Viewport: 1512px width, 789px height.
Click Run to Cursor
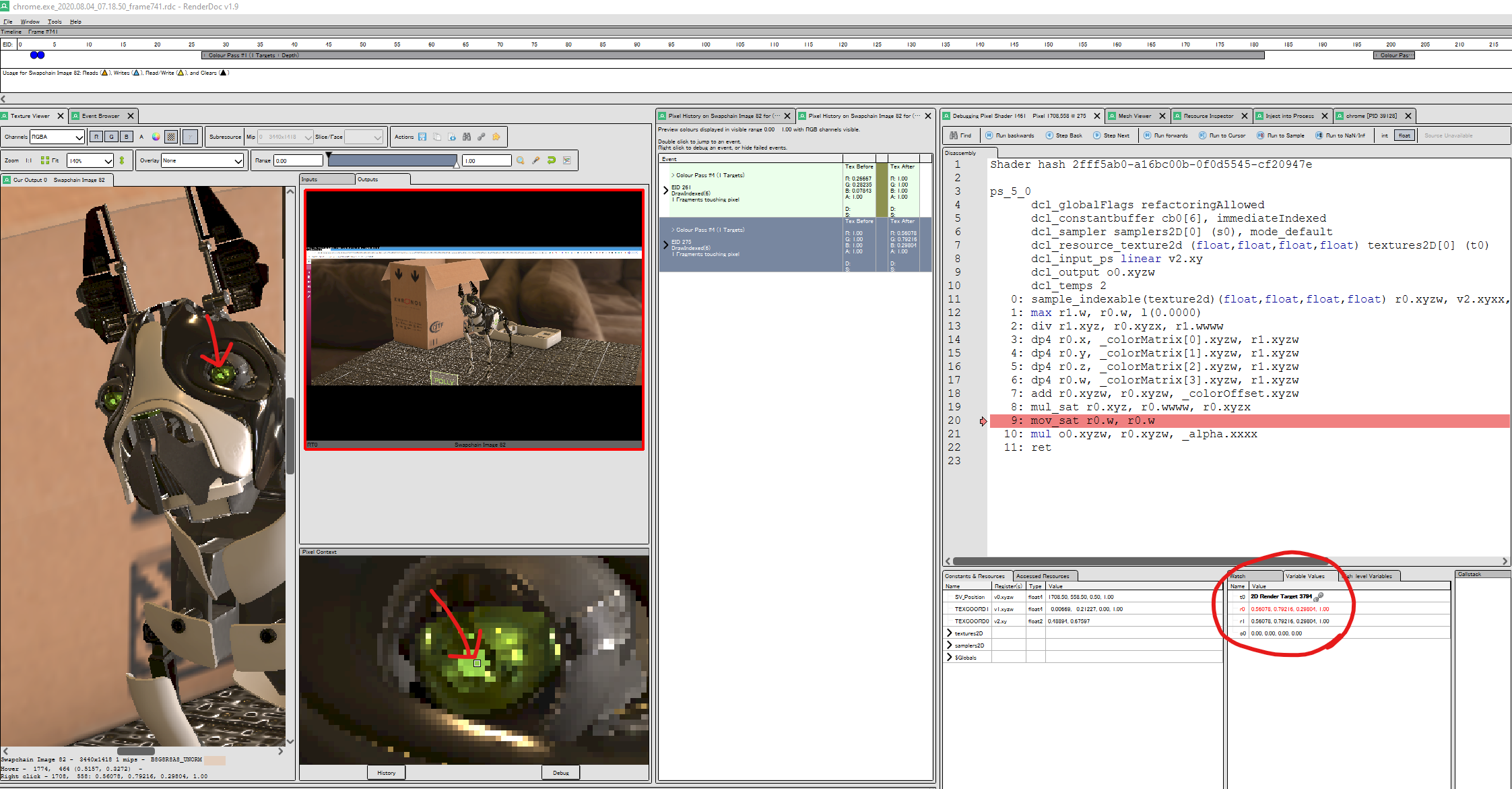tap(1222, 135)
